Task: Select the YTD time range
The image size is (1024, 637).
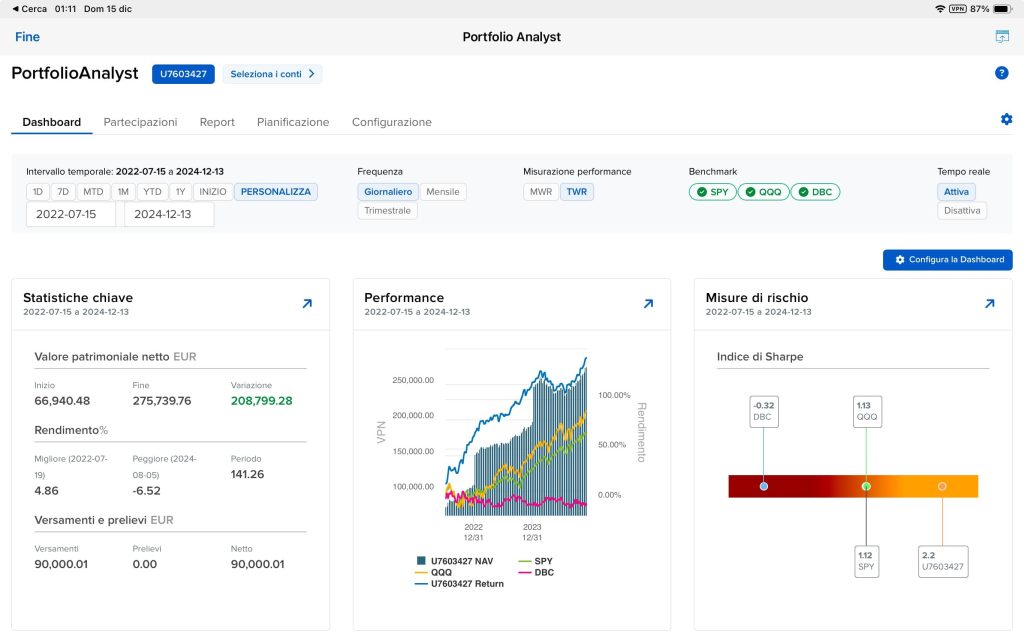Action: tap(152, 192)
